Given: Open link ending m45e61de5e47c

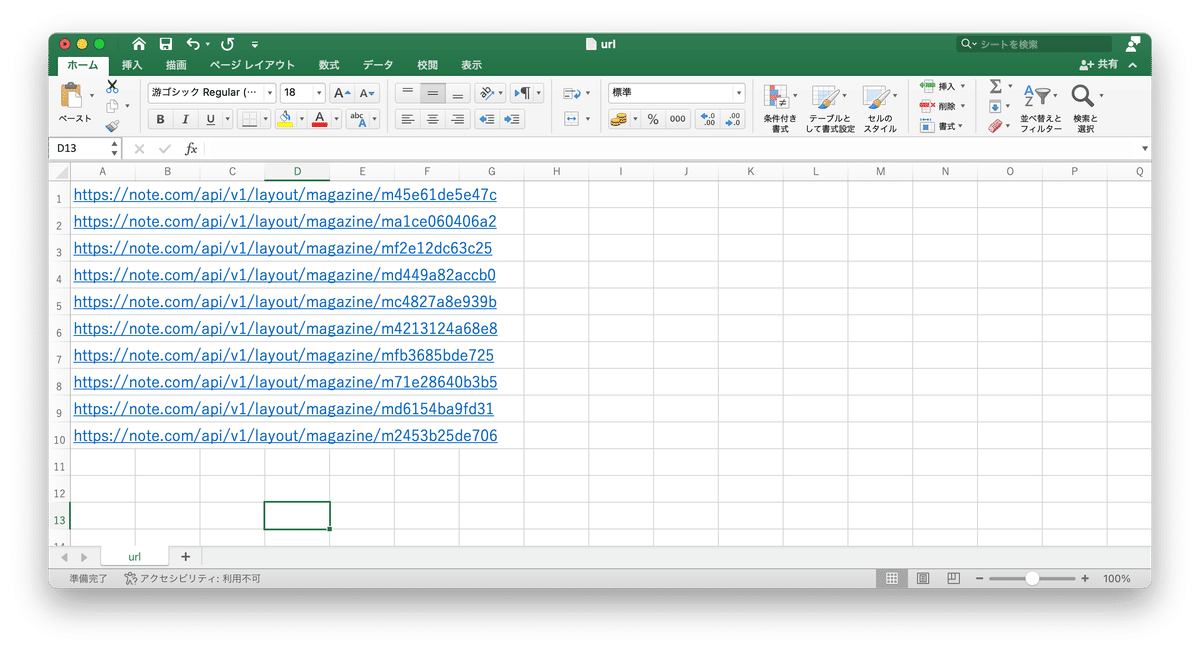Looking at the screenshot, I should (285, 195).
